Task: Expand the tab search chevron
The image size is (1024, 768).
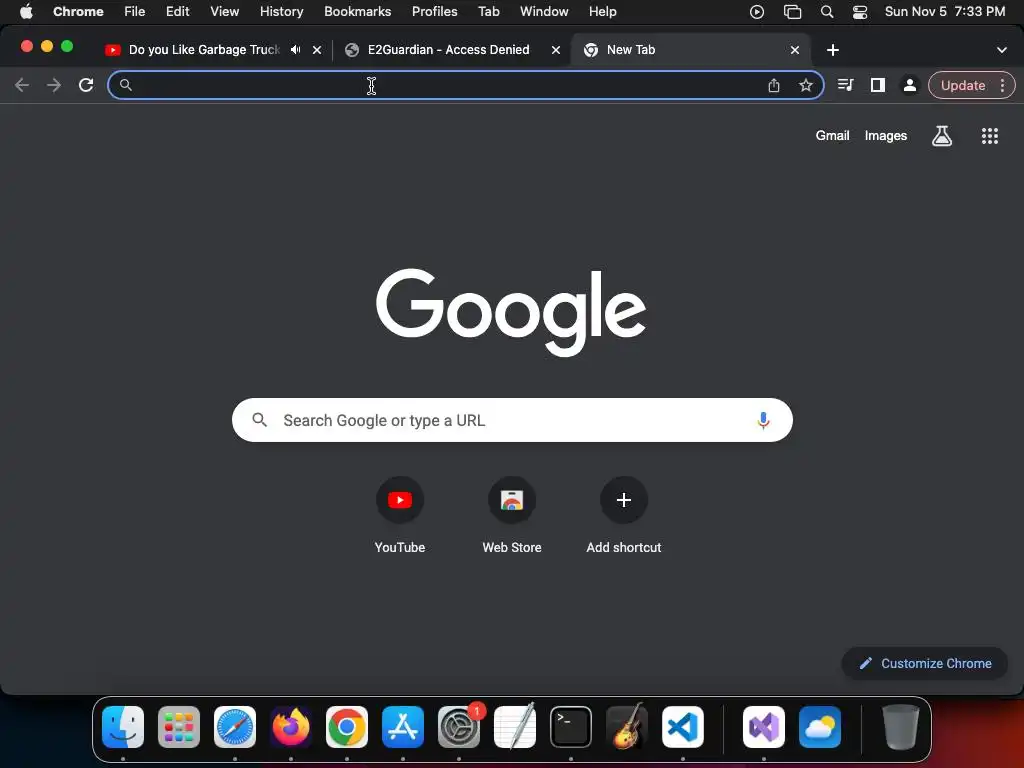Action: click(x=1001, y=50)
